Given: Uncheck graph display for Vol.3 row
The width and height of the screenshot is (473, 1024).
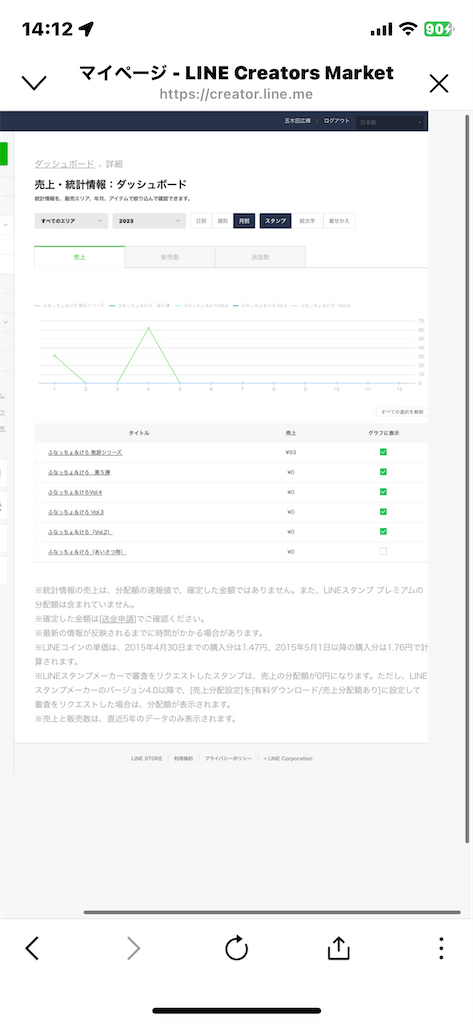Looking at the screenshot, I should 383,511.
